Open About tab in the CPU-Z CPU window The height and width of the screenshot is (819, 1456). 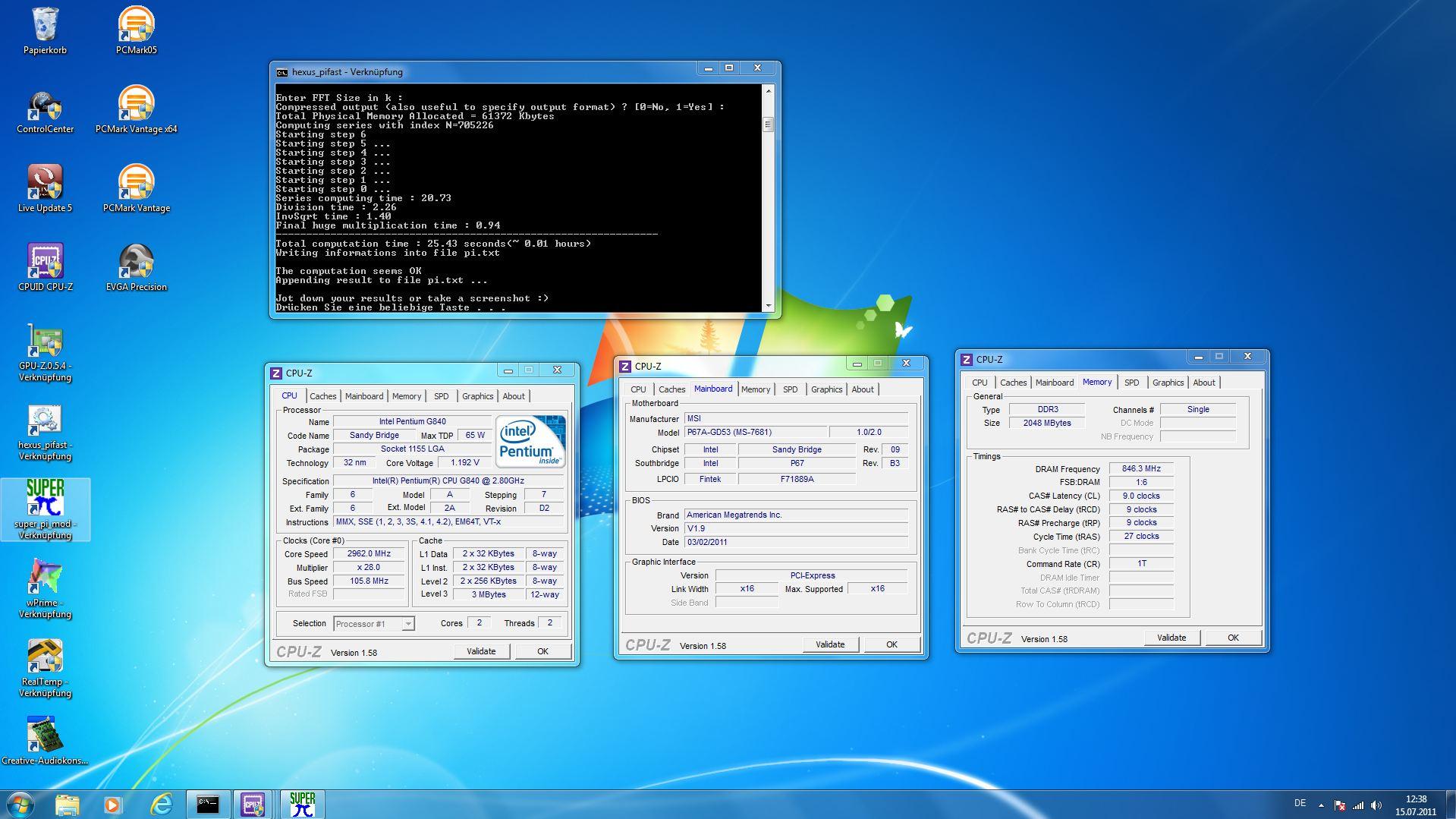click(x=514, y=396)
